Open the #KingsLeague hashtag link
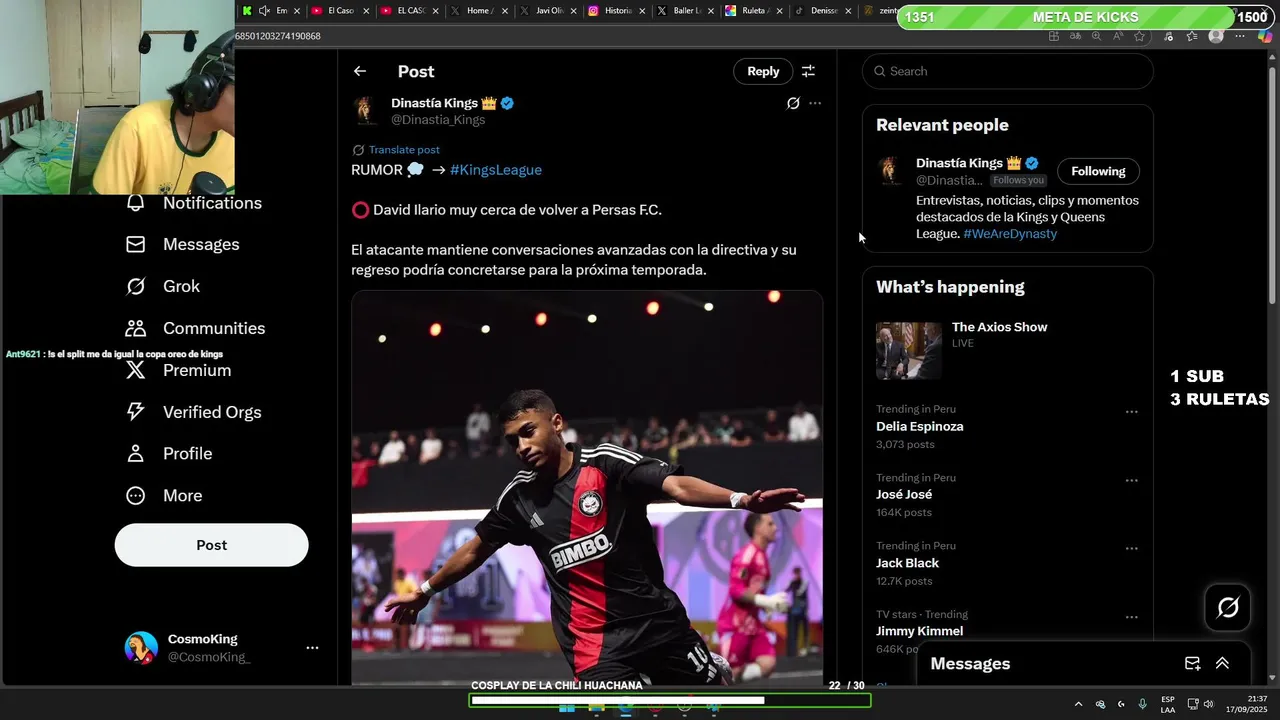 coord(496,170)
